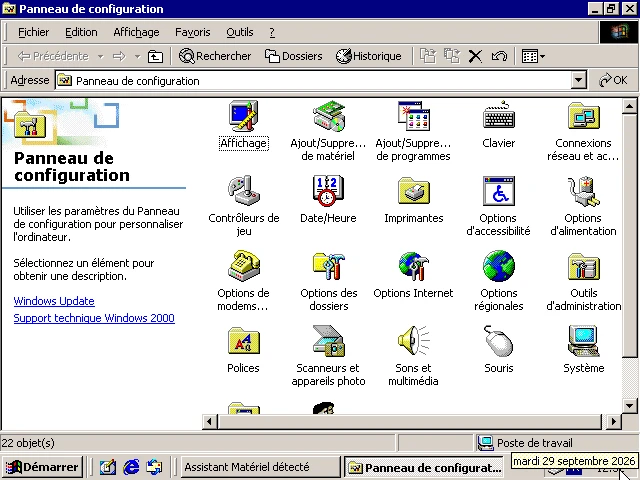The height and width of the screenshot is (480, 640).
Task: Open Connexions réseau et accès icon
Action: point(583,117)
